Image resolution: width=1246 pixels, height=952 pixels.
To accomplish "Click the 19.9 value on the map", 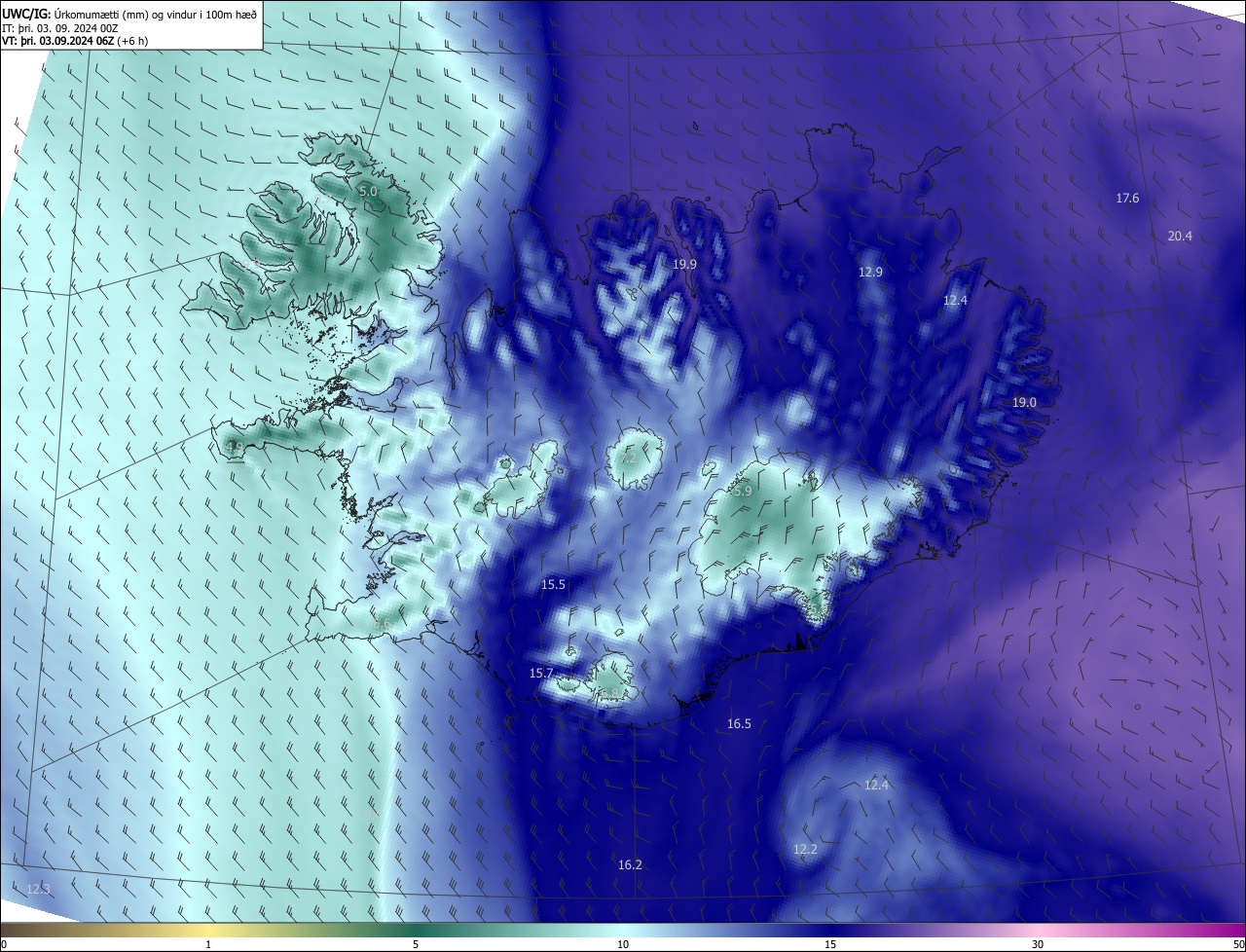I will click(x=685, y=264).
